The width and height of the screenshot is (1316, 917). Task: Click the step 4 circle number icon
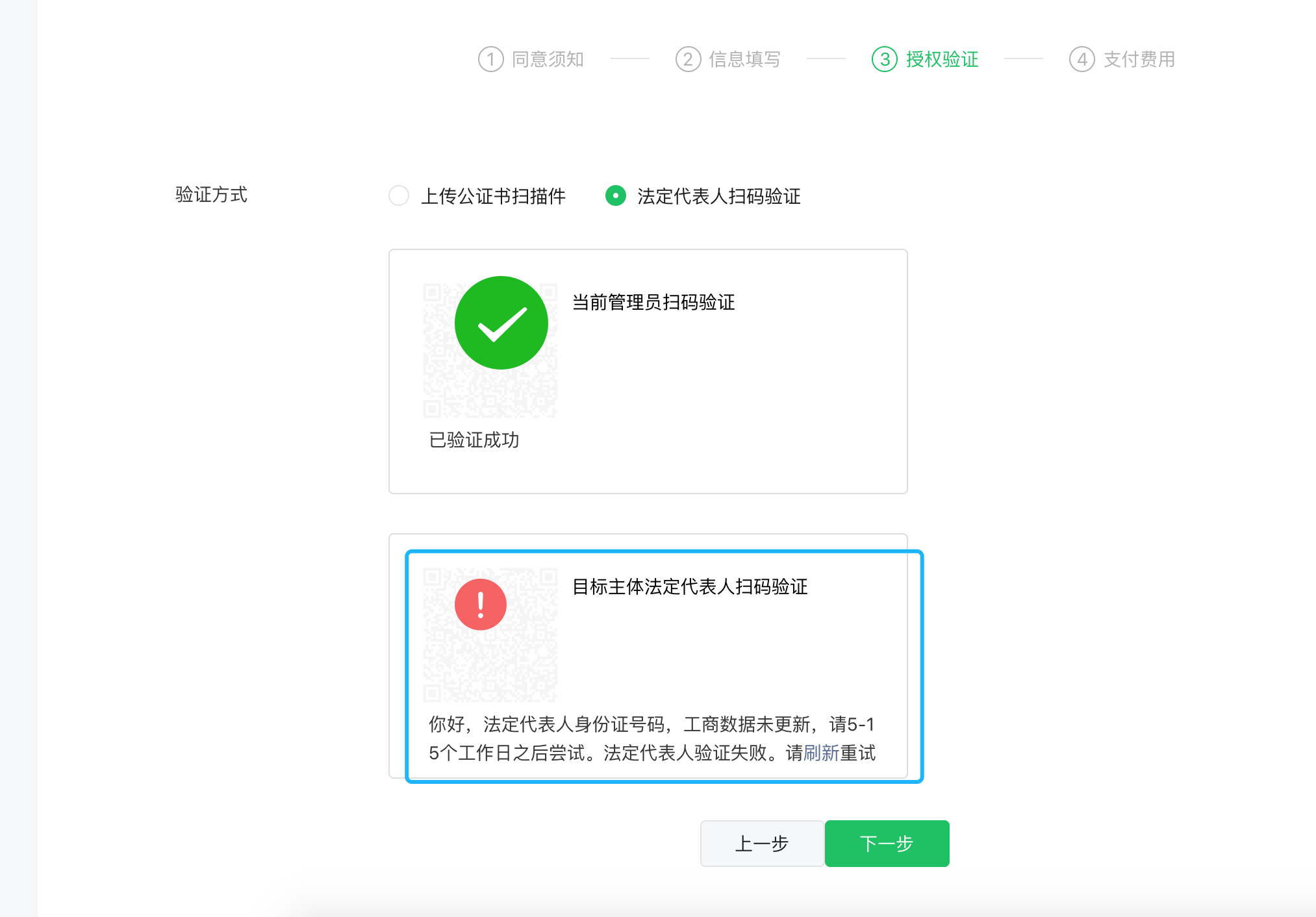click(x=1082, y=59)
